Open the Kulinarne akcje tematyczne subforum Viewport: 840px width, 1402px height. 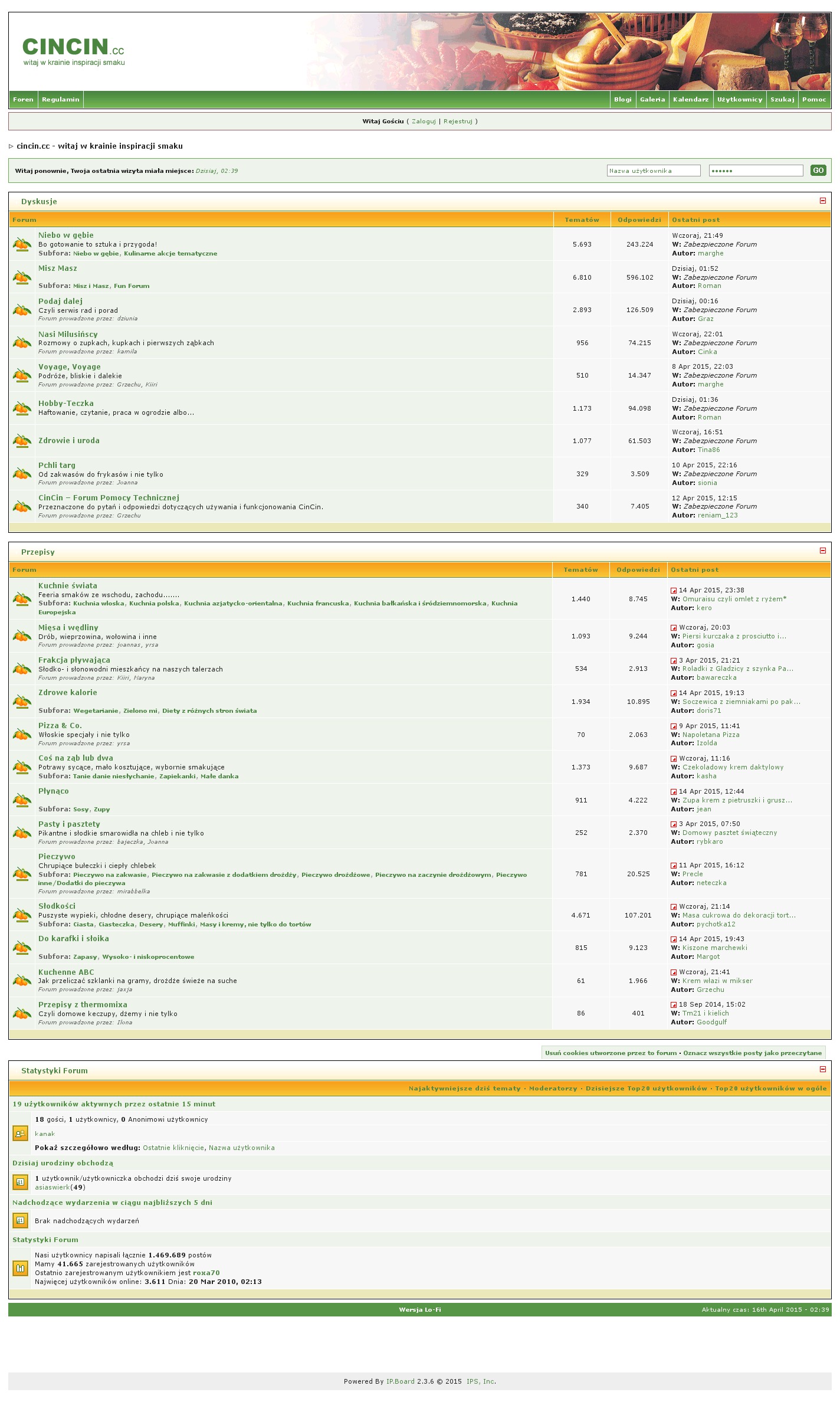[x=170, y=254]
